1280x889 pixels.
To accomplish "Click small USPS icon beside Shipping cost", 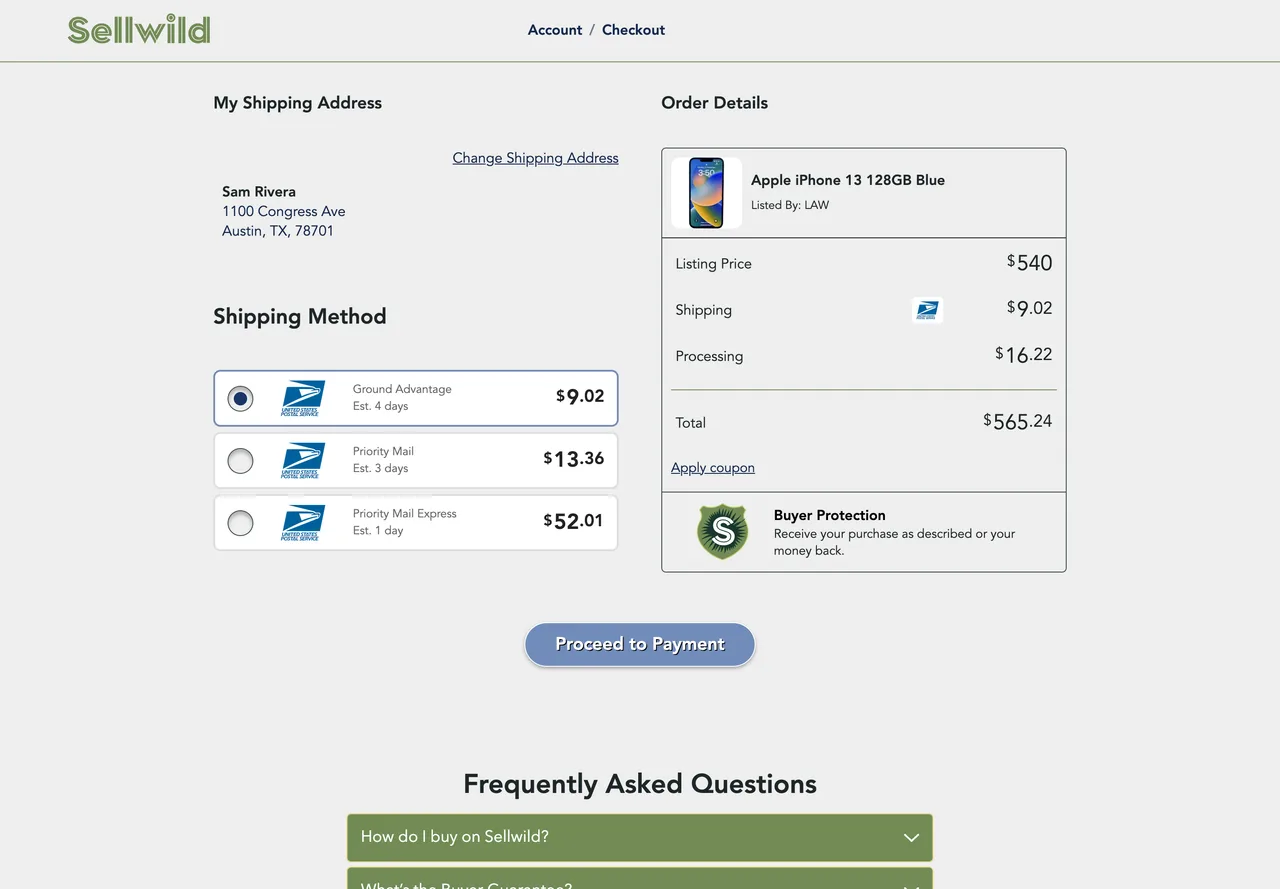I will click(x=927, y=310).
